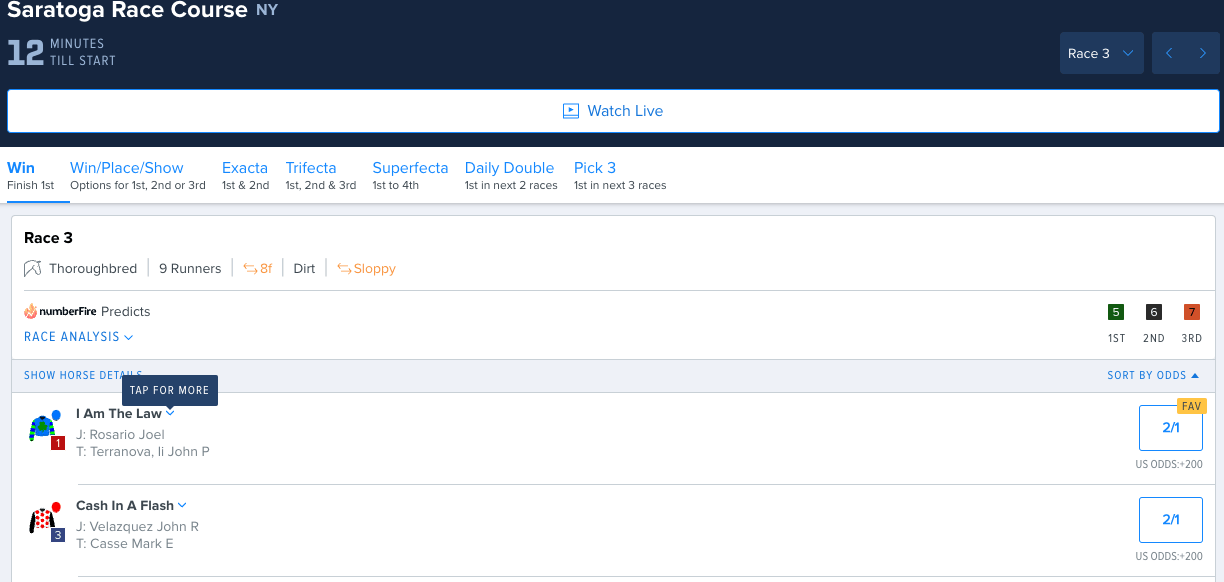Viewport: 1224px width, 582px height.
Task: Click saddle number 3 badge
Action: 58,535
